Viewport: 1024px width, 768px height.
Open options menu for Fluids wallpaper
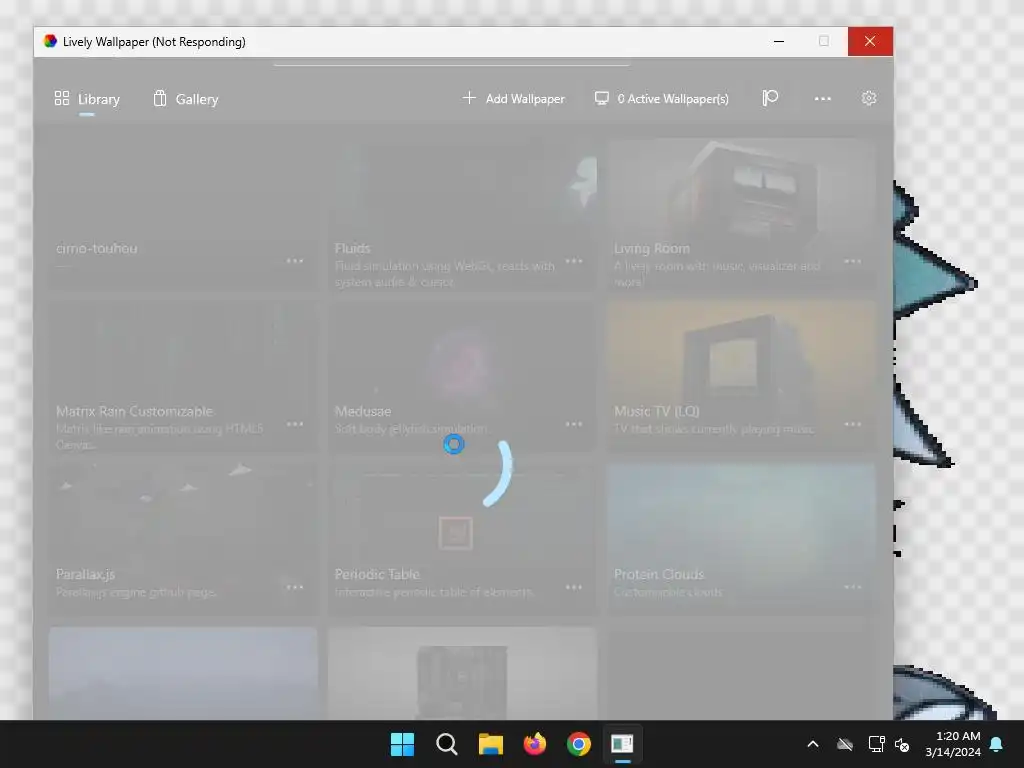click(573, 261)
